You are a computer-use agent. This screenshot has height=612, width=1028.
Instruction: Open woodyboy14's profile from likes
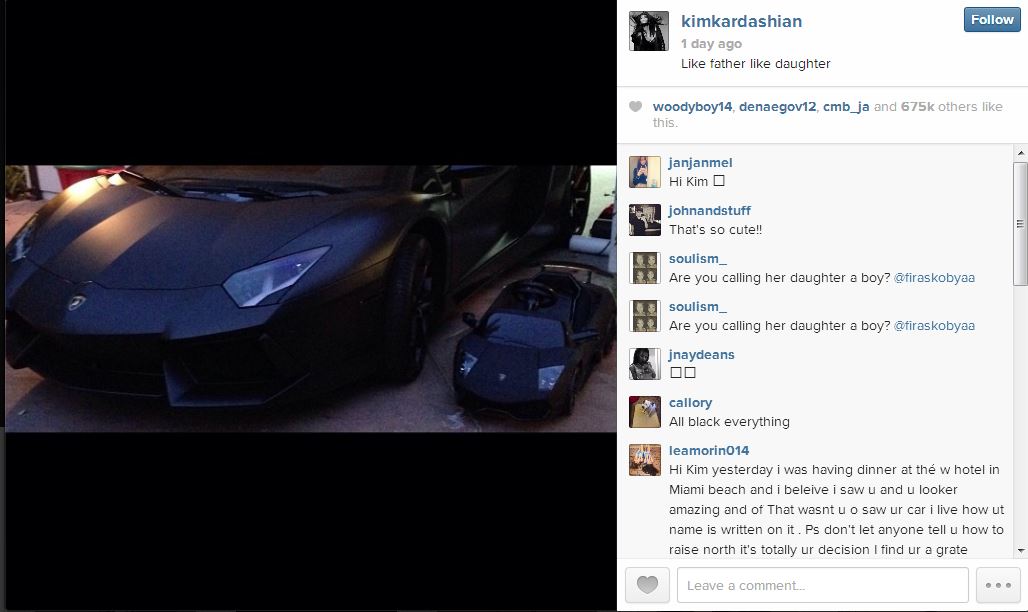(692, 106)
